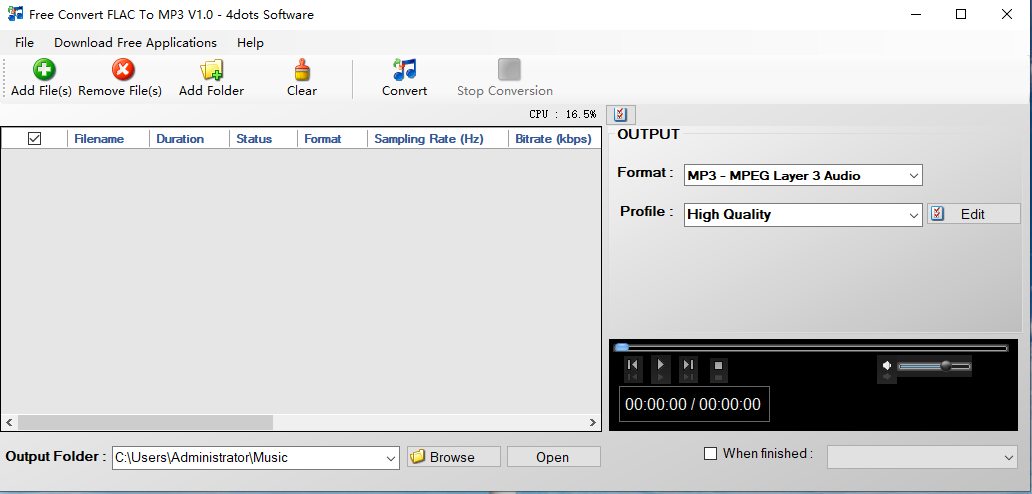The width and height of the screenshot is (1032, 494).
Task: Maximize the application window
Action: pyautogui.click(x=961, y=14)
